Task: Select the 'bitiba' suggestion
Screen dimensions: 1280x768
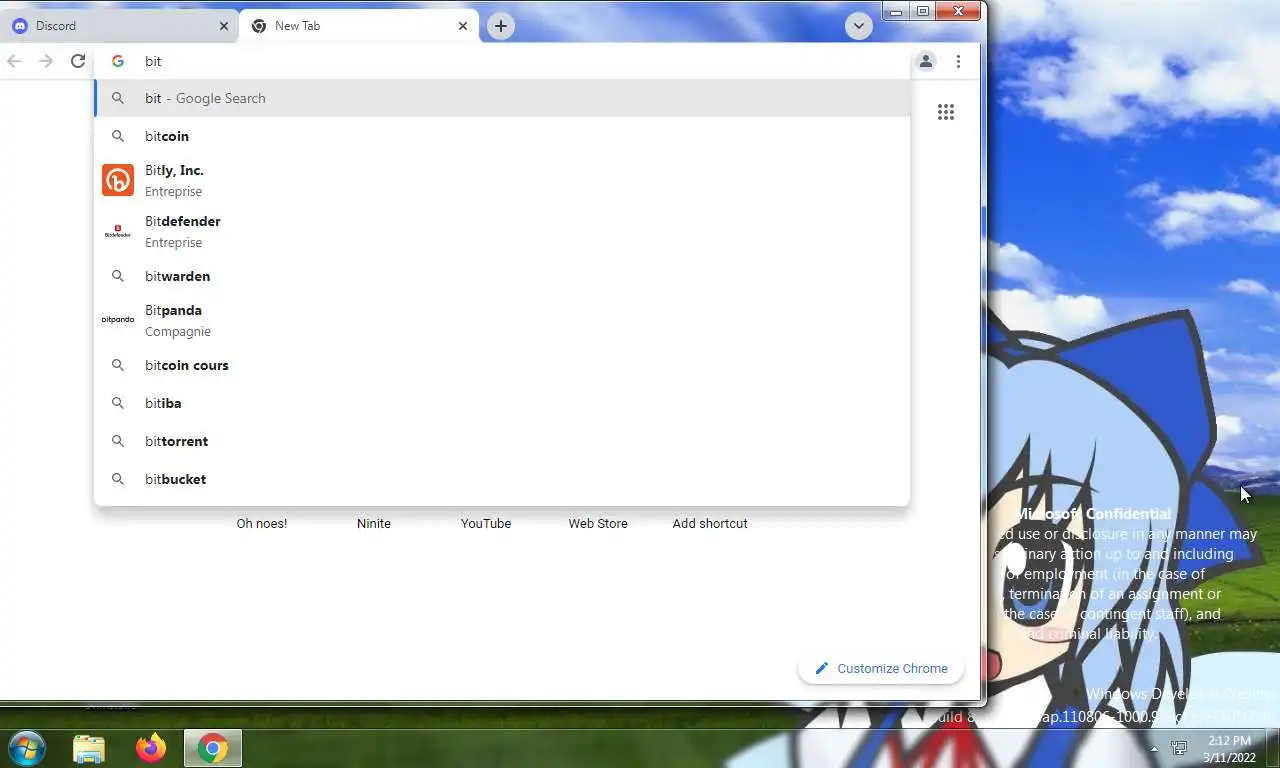Action: click(x=502, y=403)
